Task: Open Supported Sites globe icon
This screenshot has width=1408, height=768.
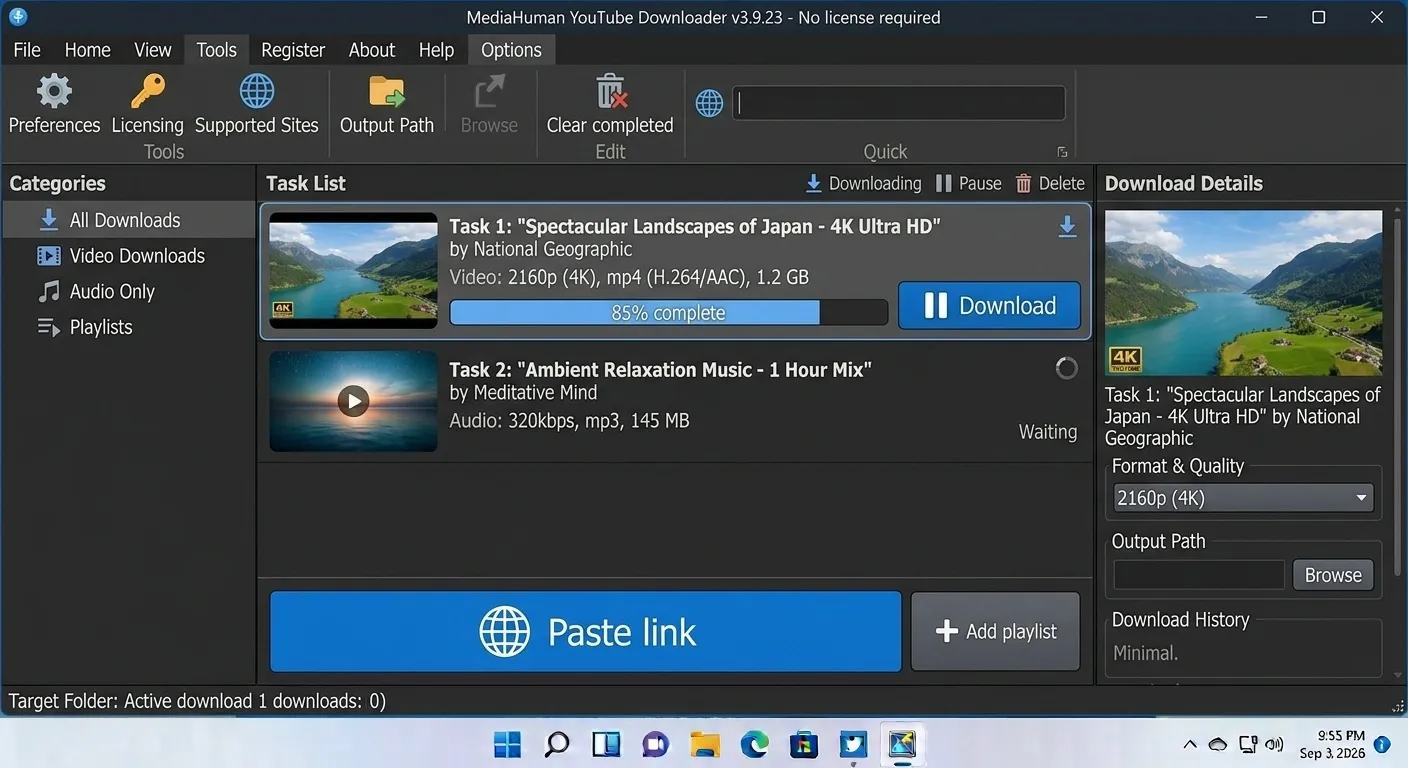Action: coord(257,92)
